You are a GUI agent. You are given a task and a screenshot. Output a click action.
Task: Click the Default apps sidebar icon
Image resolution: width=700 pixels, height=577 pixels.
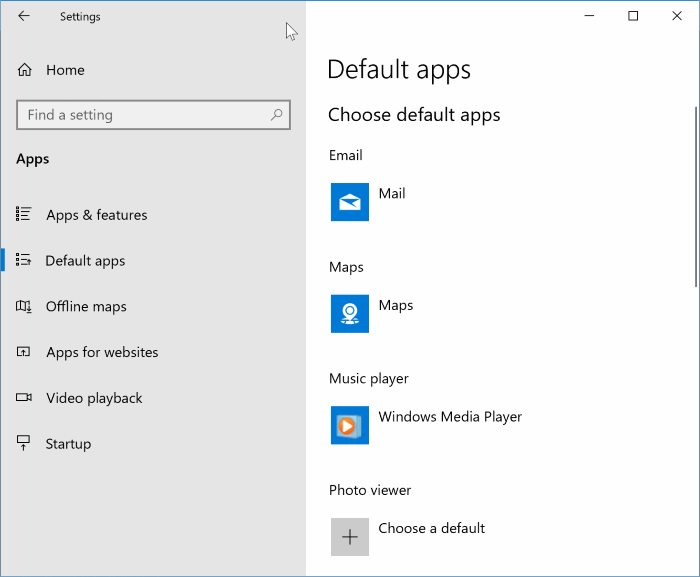tap(23, 260)
